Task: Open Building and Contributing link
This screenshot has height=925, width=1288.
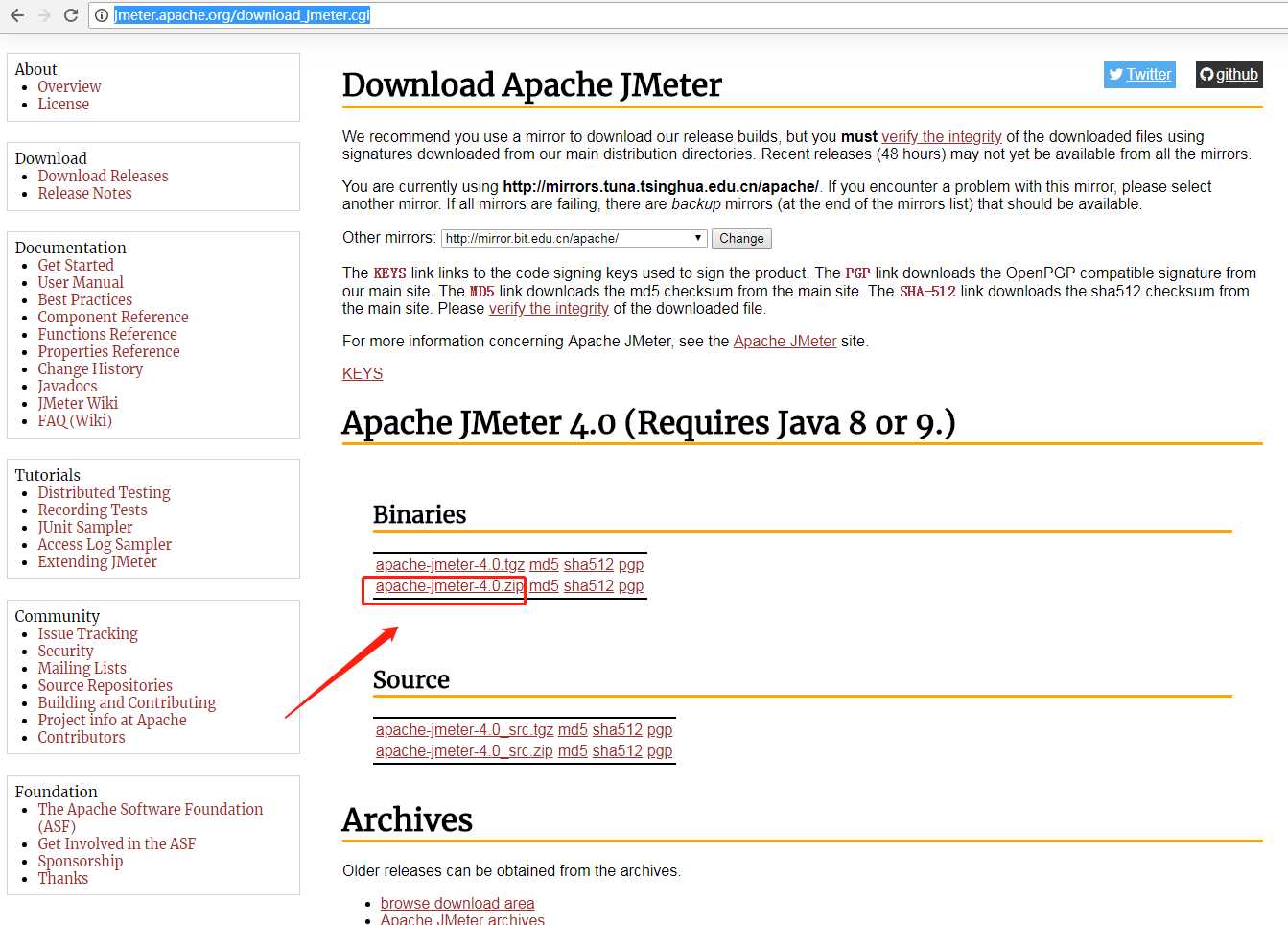Action: point(127,702)
